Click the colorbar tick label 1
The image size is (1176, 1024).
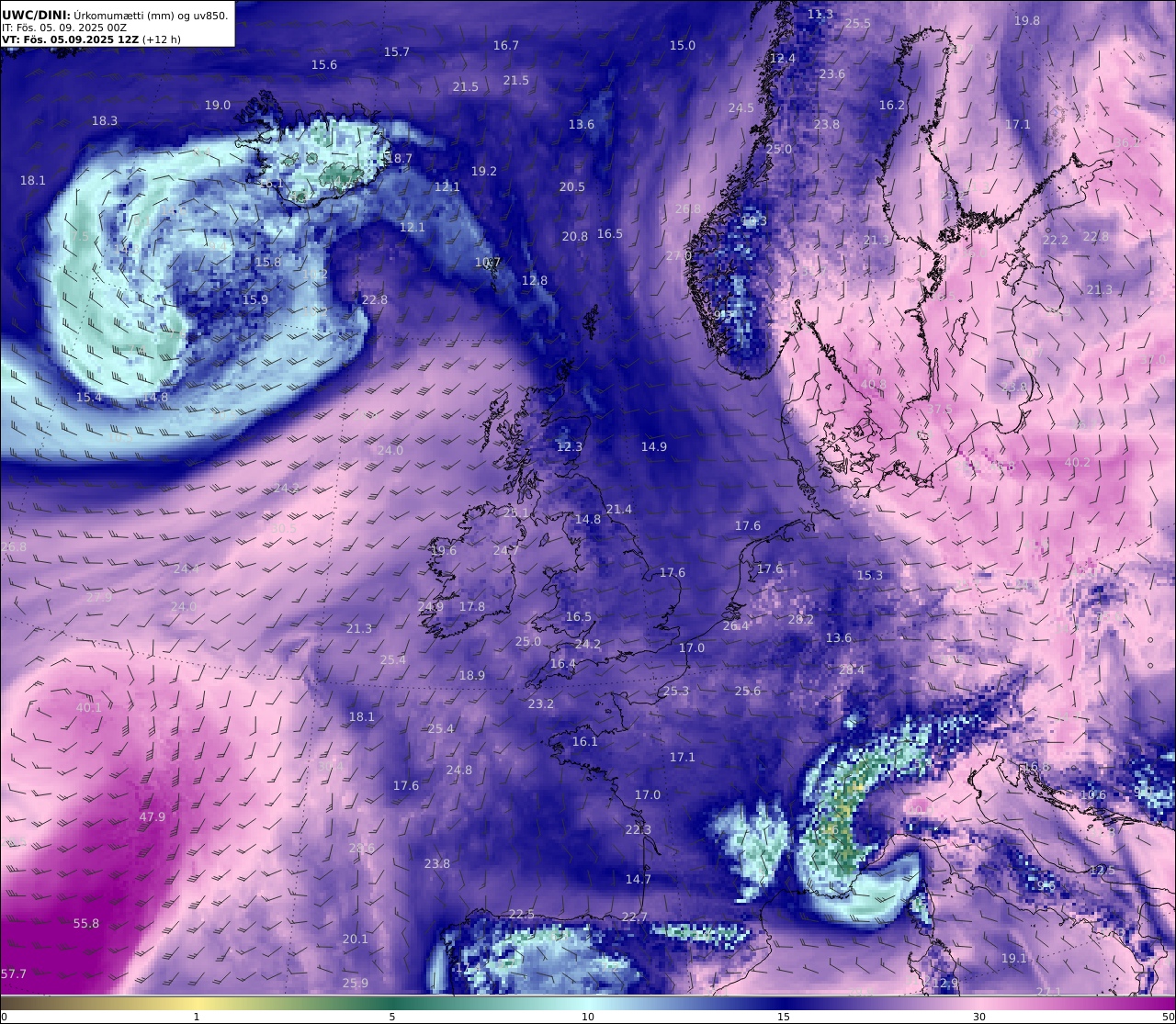[197, 1017]
